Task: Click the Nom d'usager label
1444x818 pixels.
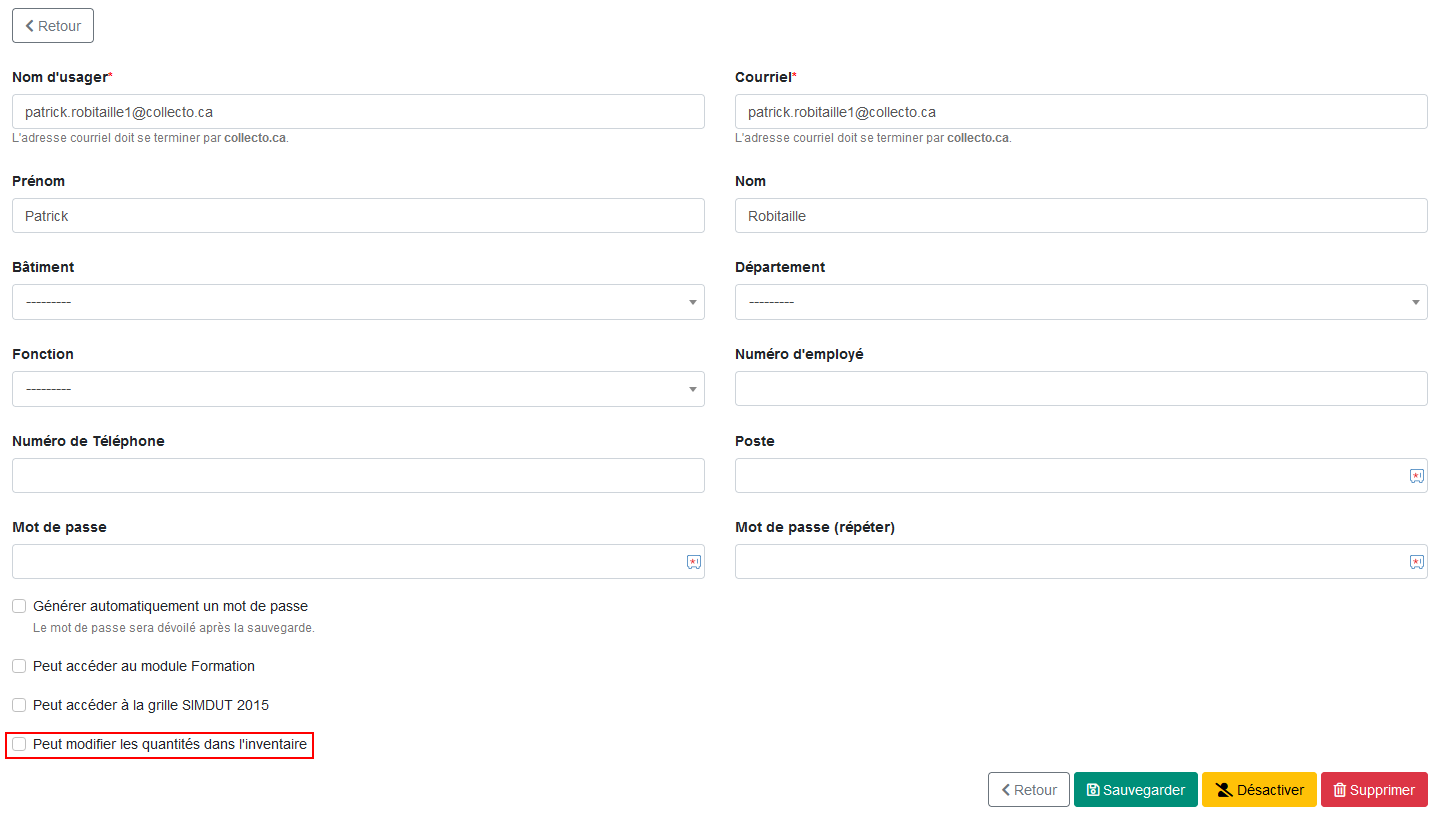Action: coord(62,77)
